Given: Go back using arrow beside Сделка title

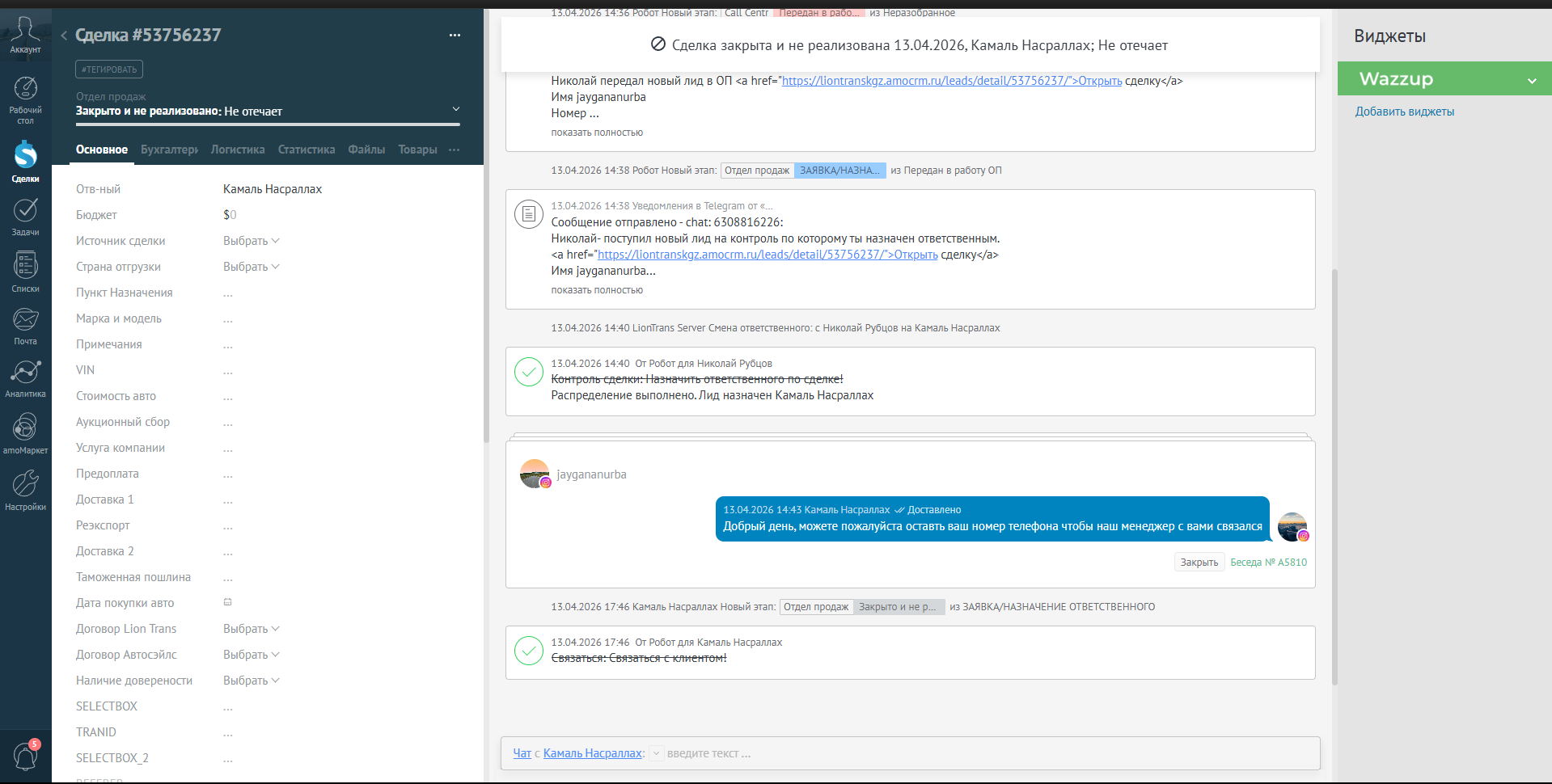Looking at the screenshot, I should 64,35.
